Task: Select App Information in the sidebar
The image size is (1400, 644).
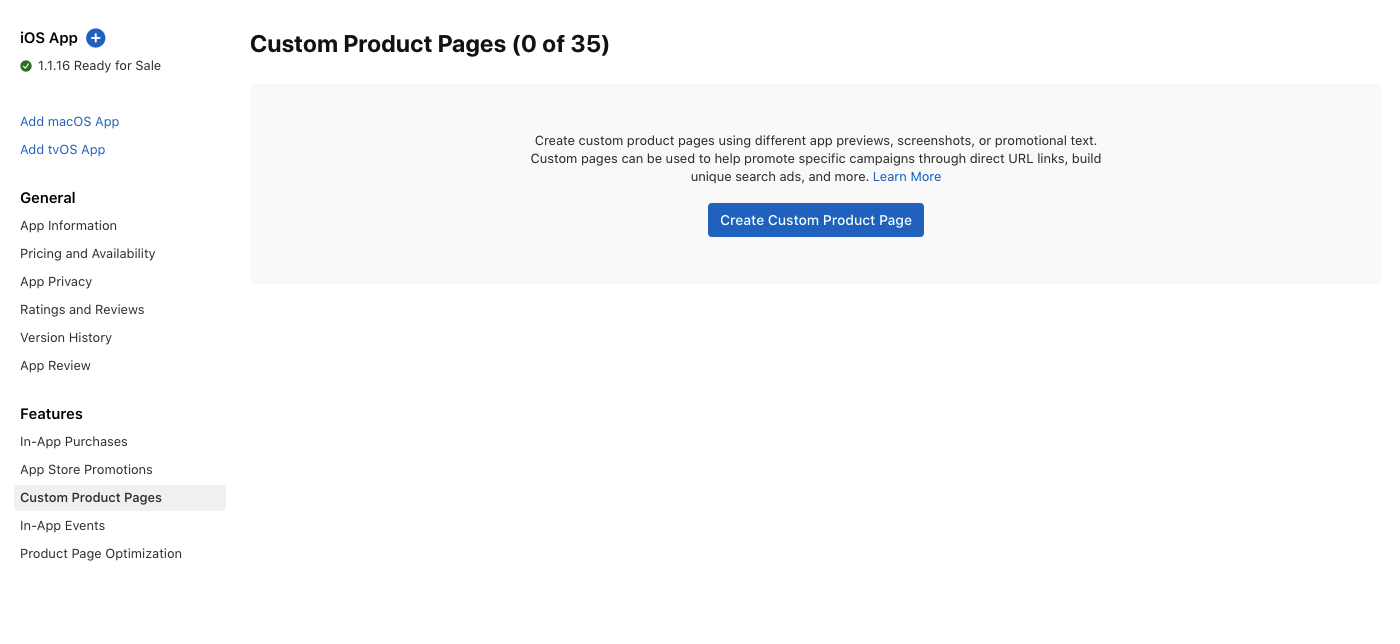Action: (x=68, y=226)
